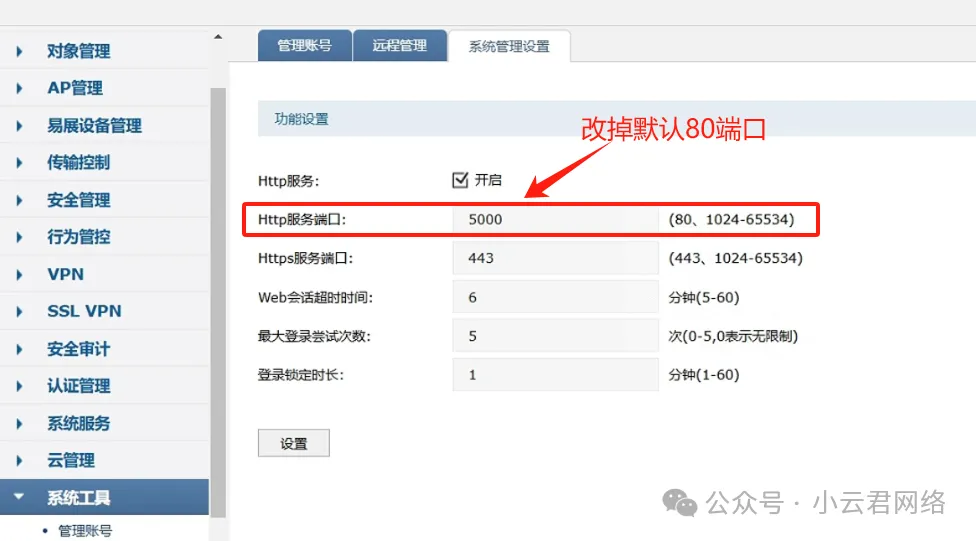976x541 pixels.
Task: Select the 系统管理设置 tab
Action: [x=509, y=47]
